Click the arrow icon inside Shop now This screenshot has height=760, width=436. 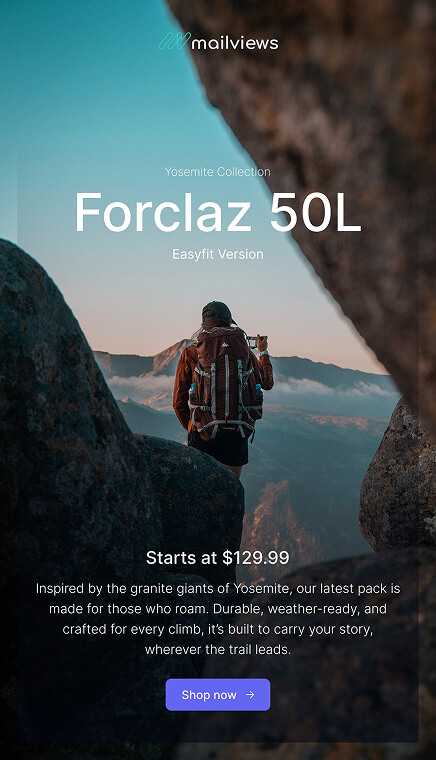click(250, 695)
